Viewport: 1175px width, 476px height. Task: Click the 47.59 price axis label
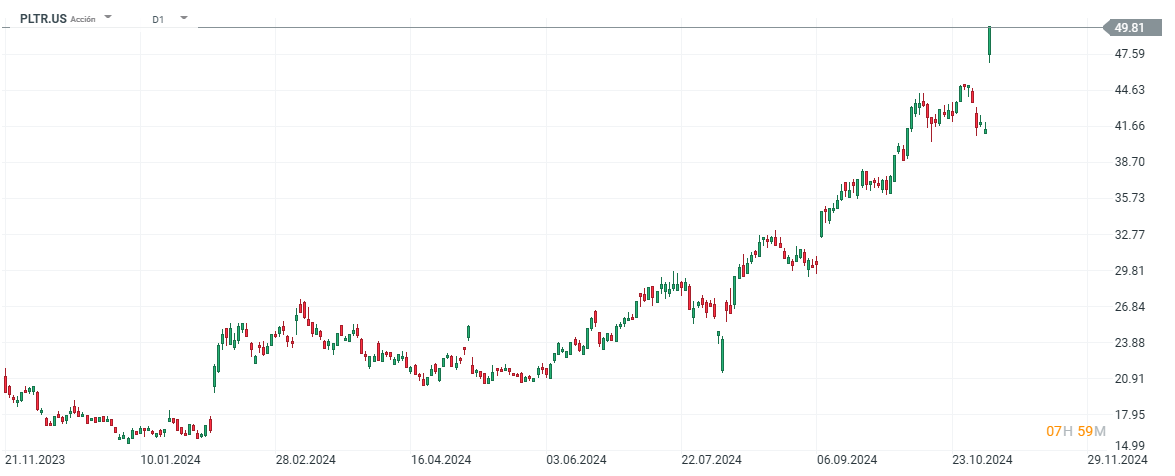click(x=1130, y=54)
